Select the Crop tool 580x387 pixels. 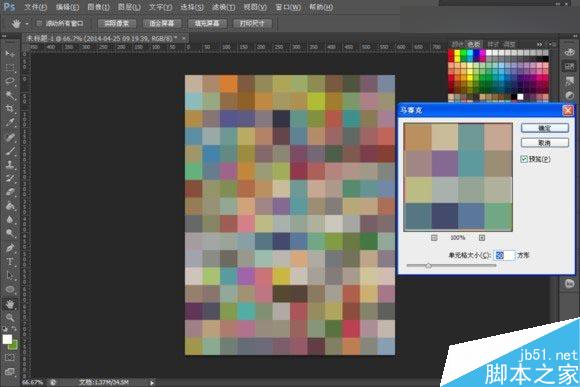coord(10,109)
